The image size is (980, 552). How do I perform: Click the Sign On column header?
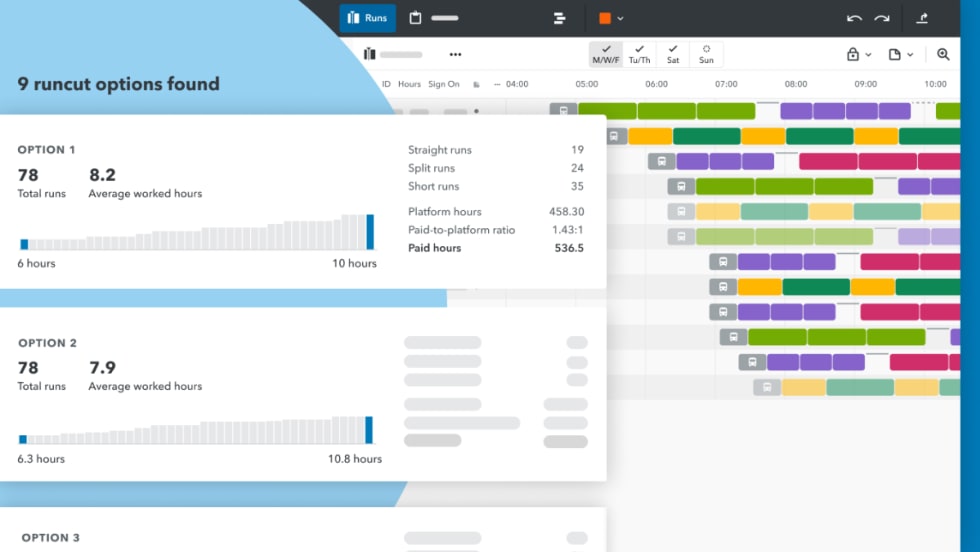[444, 84]
